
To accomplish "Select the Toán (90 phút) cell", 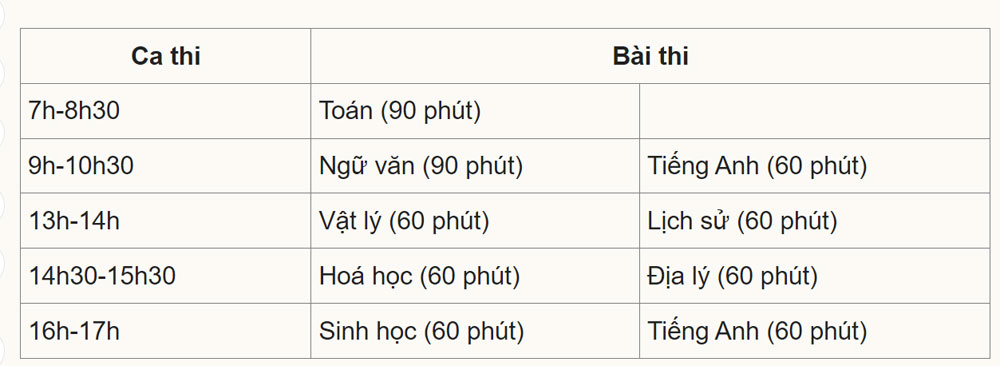I will point(475,111).
